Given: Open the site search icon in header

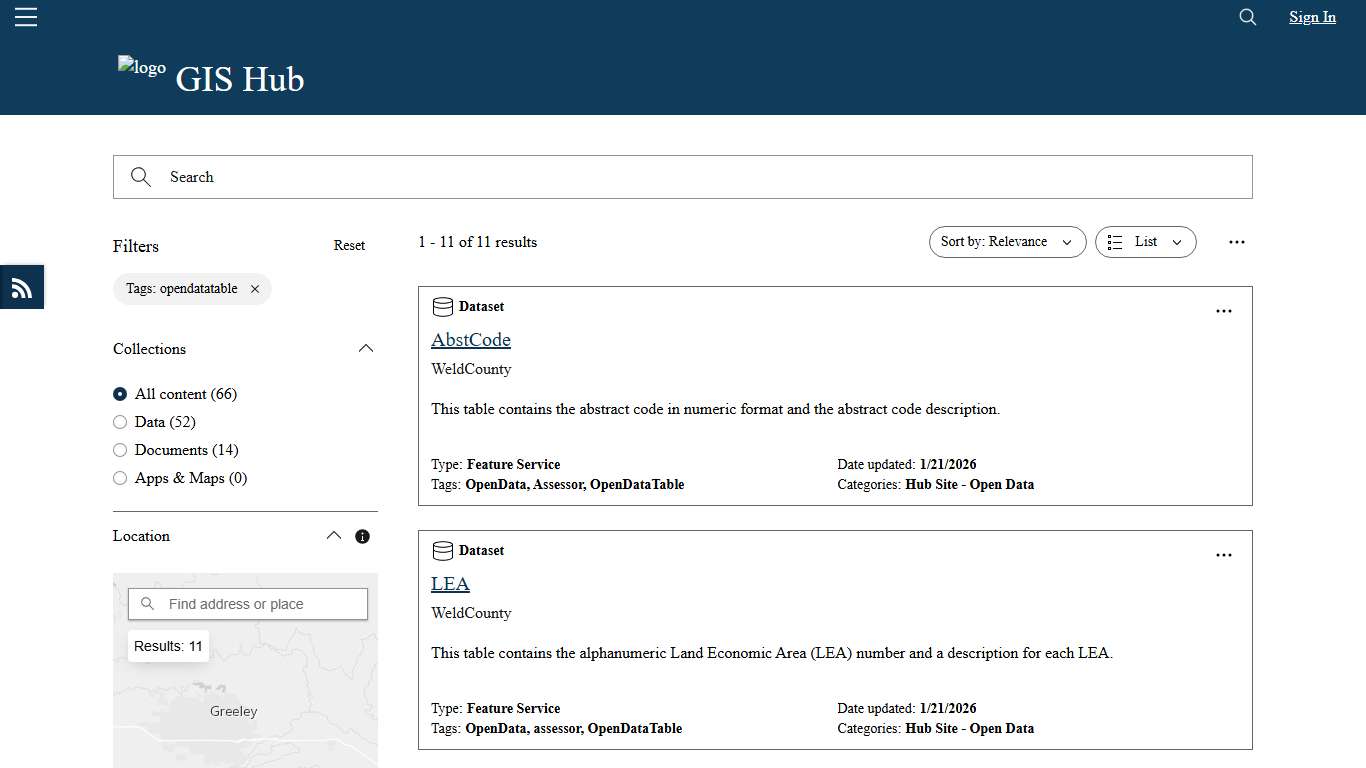Looking at the screenshot, I should (x=1246, y=17).
